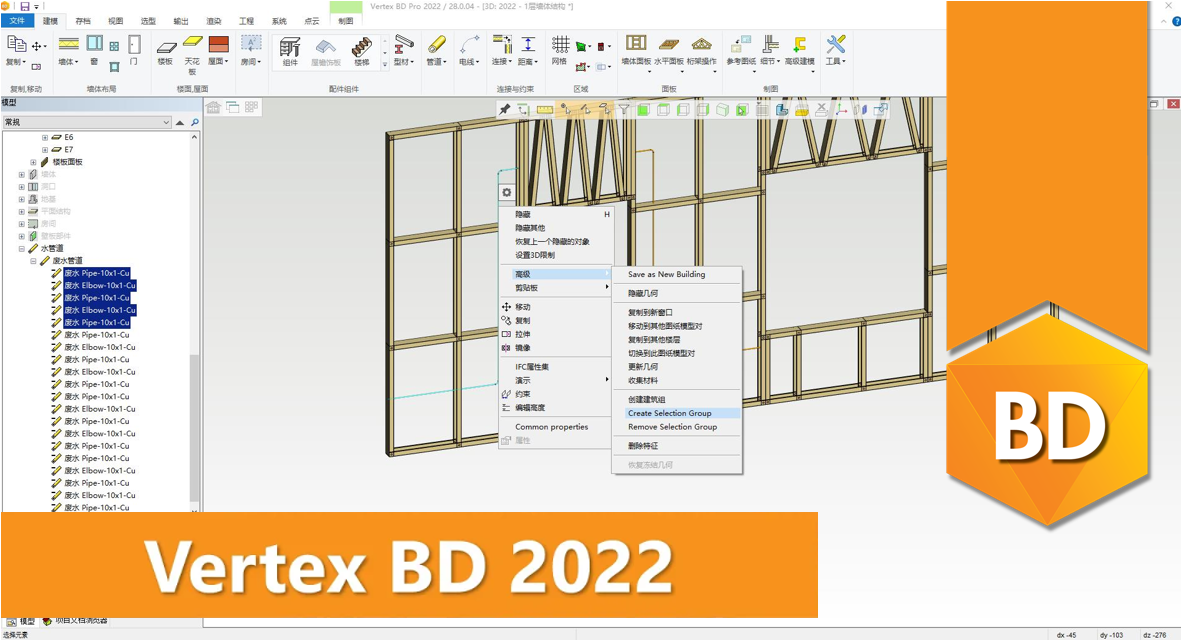Switch to the 存档 ribbon tab
The height and width of the screenshot is (642, 1182).
(x=83, y=21)
